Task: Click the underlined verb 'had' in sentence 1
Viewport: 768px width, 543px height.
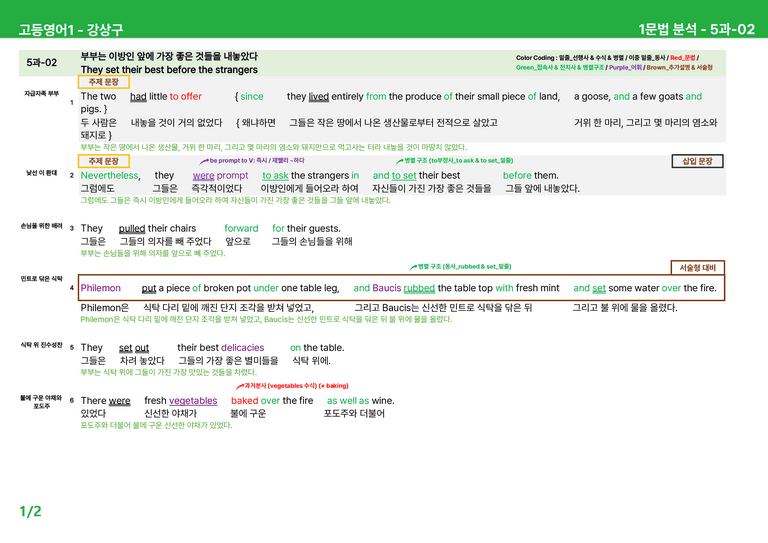Action: [138, 96]
